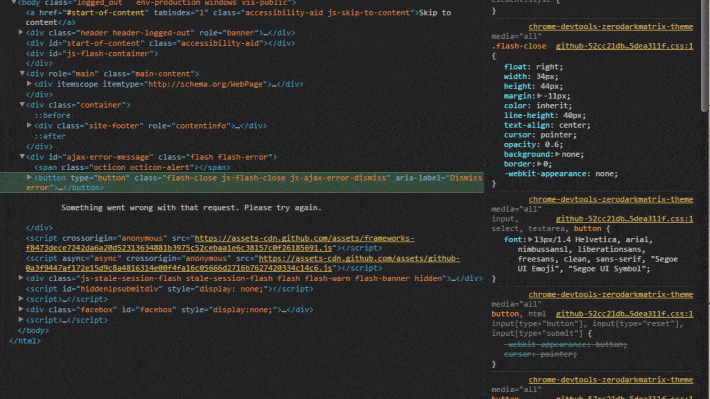Open zerodarkmatrix-theme link above the button, html rule
This screenshot has height=399, width=710.
pos(611,294)
